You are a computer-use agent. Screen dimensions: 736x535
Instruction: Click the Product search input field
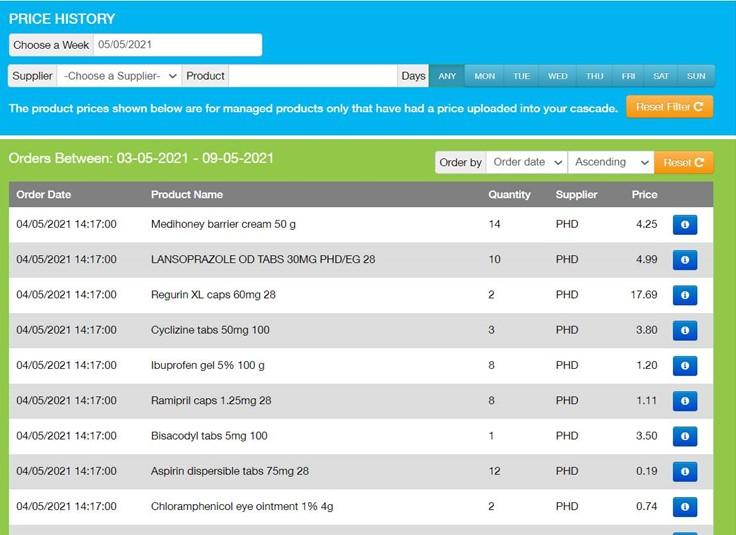point(313,76)
